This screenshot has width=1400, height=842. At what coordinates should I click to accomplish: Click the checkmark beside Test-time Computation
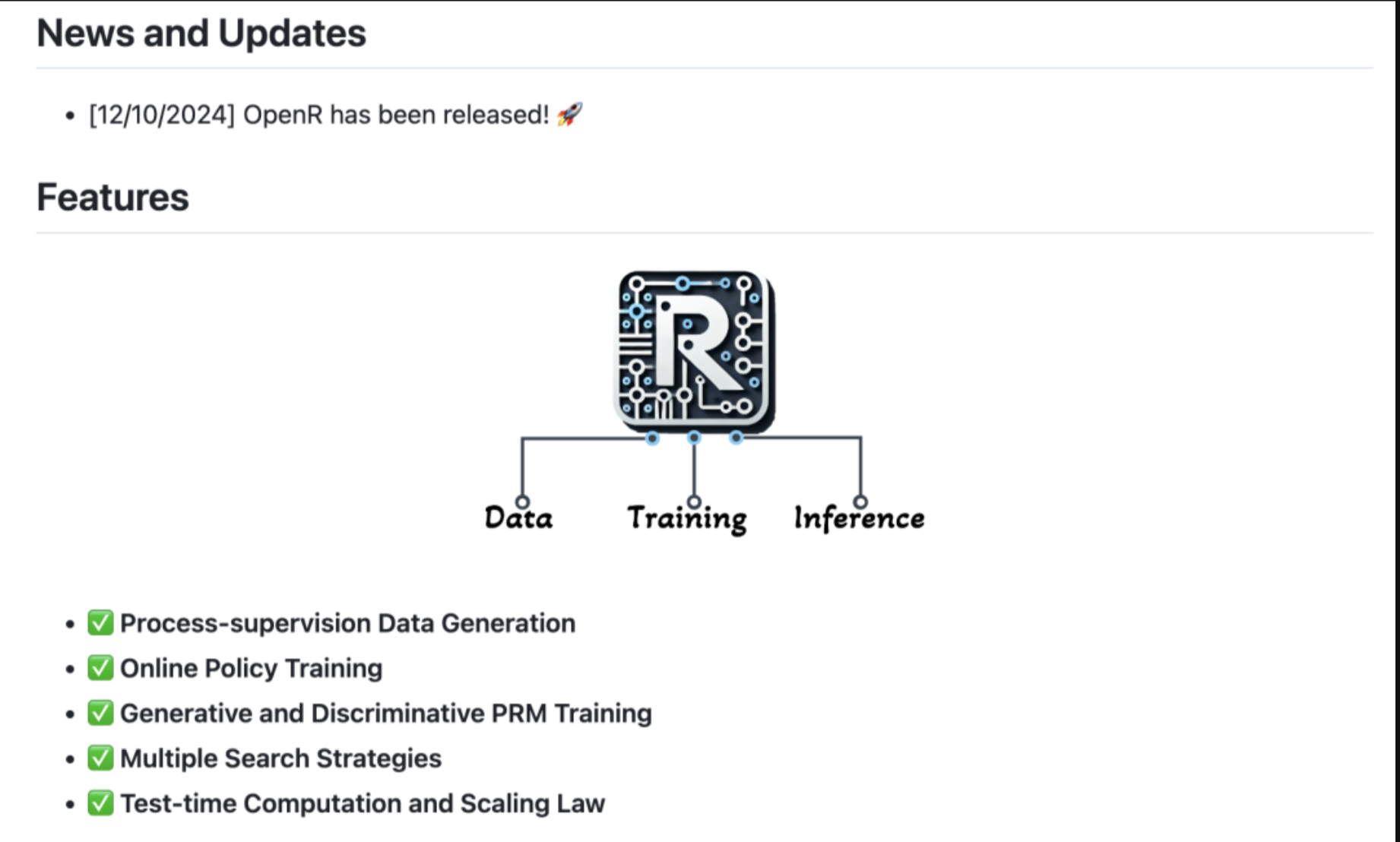pyautogui.click(x=100, y=802)
